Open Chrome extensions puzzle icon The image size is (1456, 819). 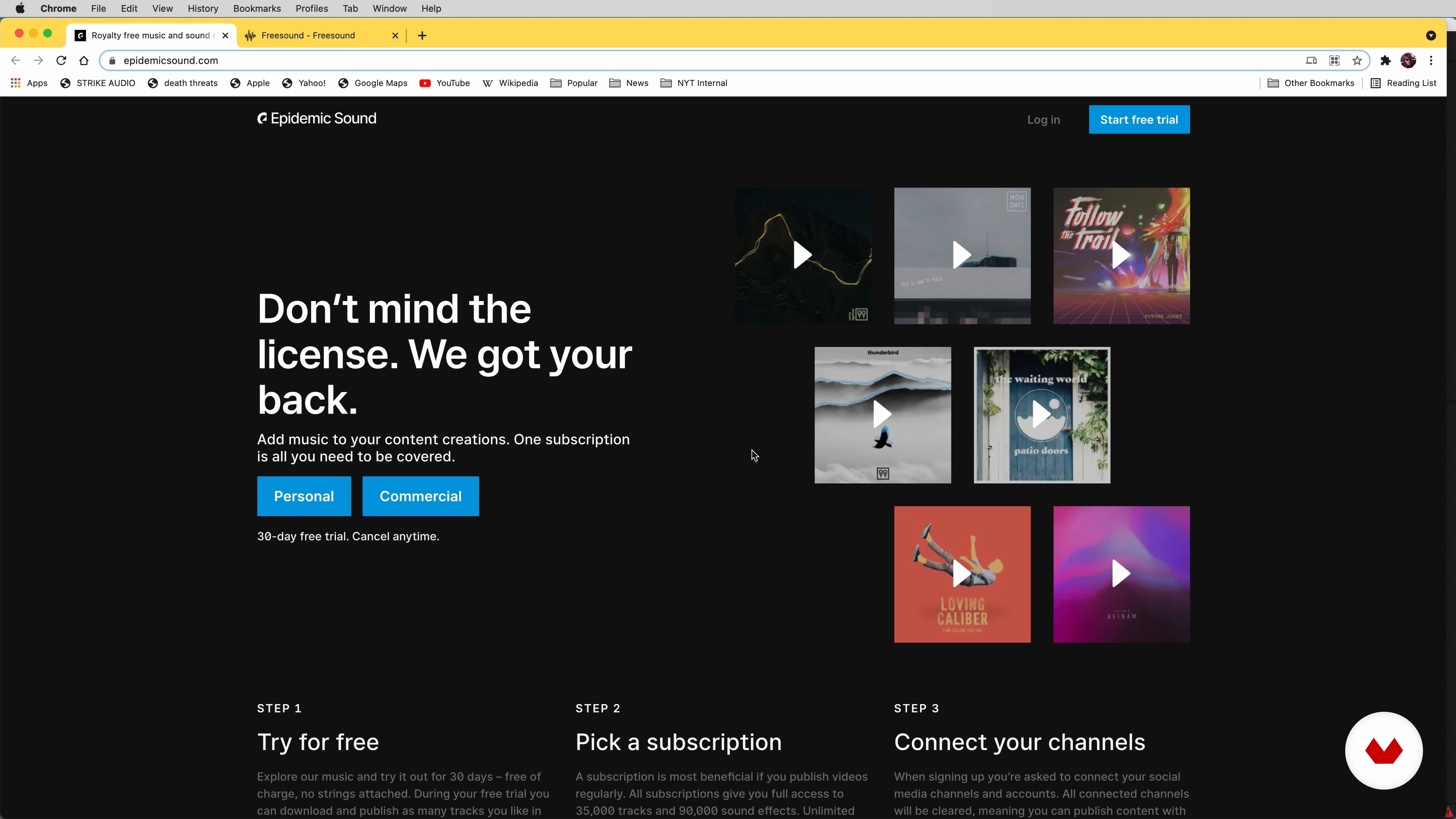[x=1385, y=61]
